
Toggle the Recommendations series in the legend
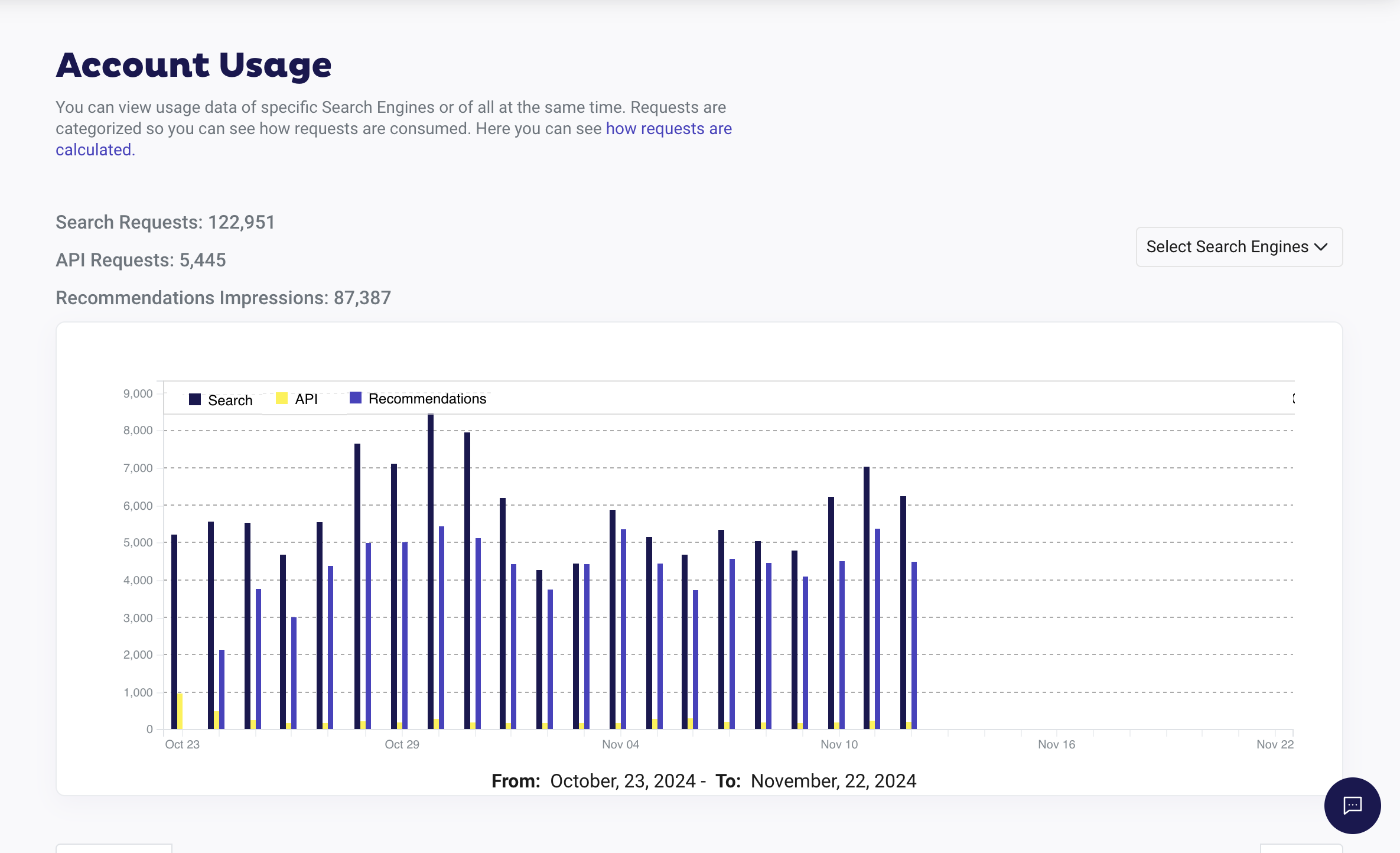tap(418, 399)
